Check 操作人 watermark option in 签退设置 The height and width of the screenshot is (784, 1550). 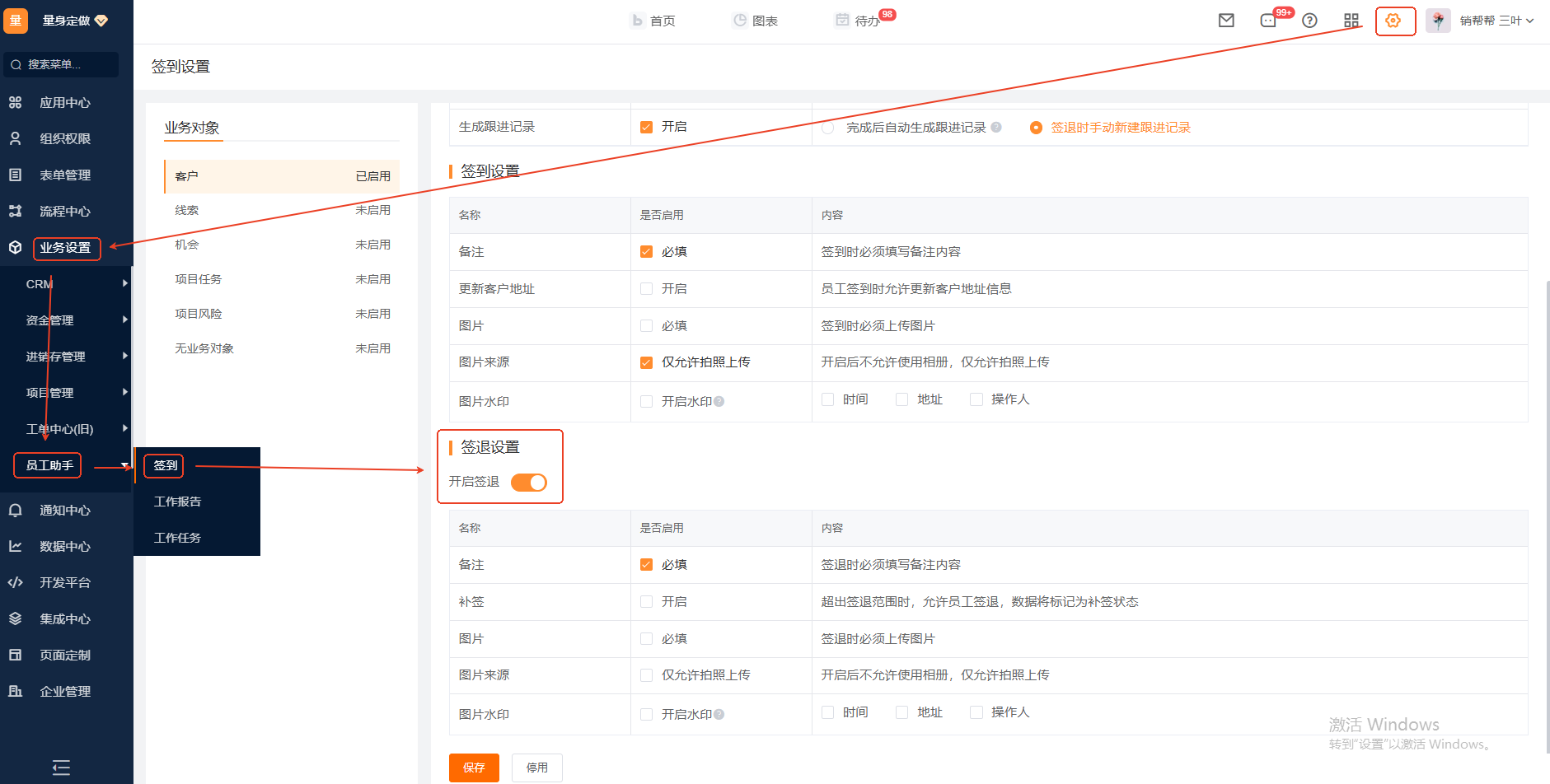coord(976,712)
